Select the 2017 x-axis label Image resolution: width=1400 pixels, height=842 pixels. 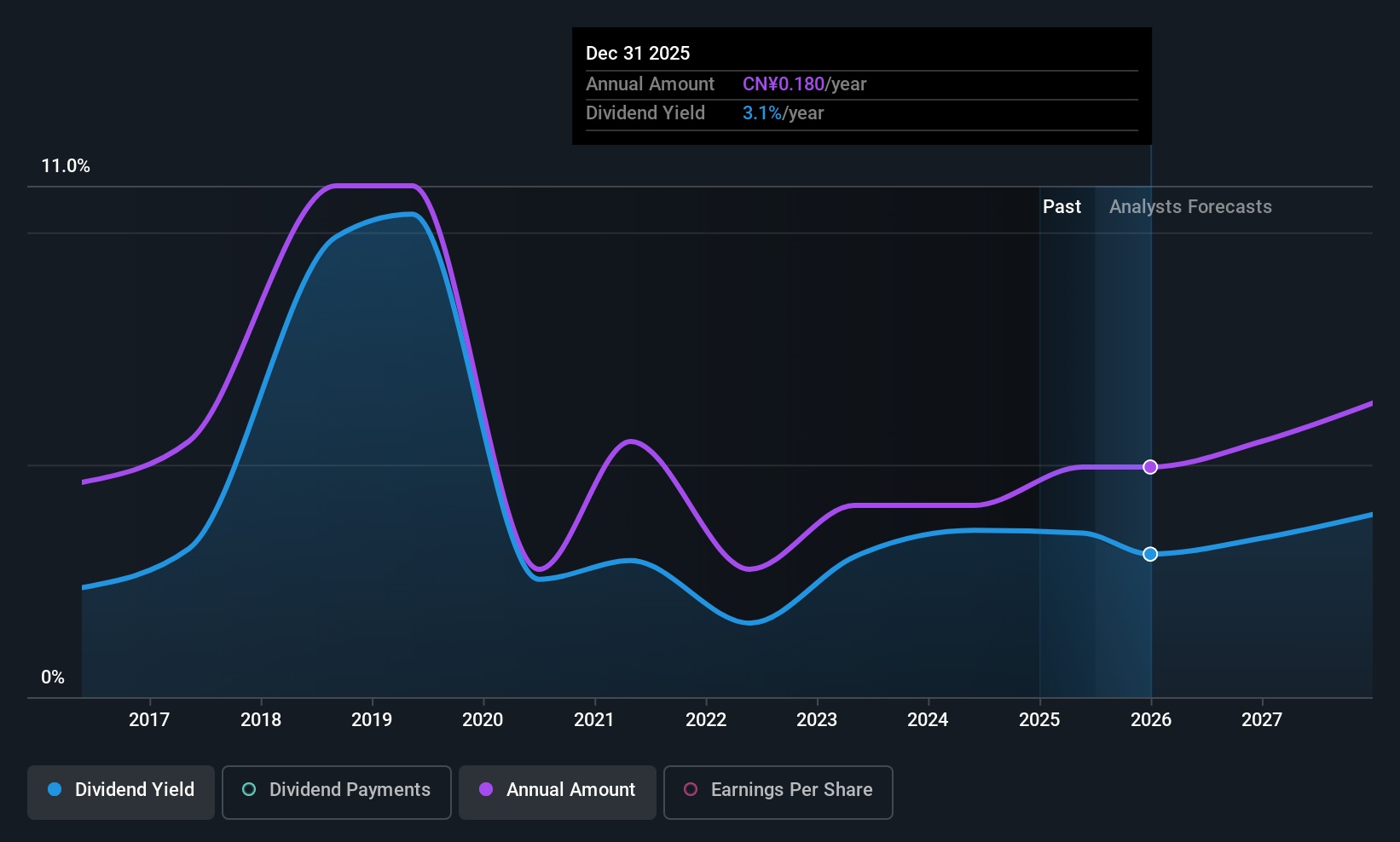149,720
